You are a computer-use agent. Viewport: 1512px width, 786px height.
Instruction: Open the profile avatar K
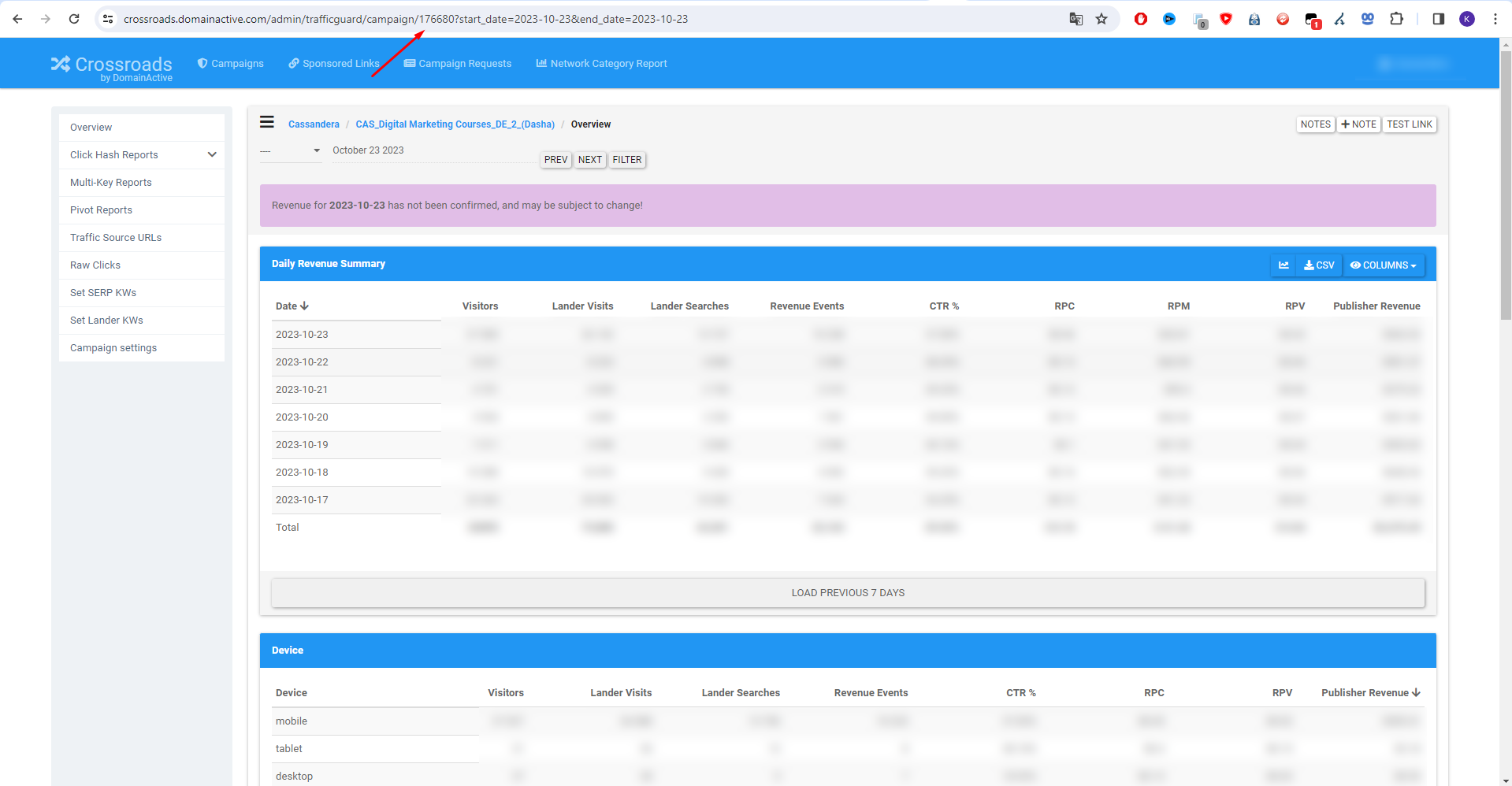coord(1467,19)
